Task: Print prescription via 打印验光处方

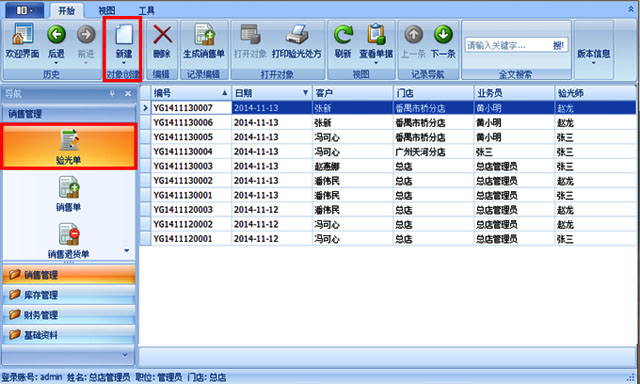Action: 297,40
